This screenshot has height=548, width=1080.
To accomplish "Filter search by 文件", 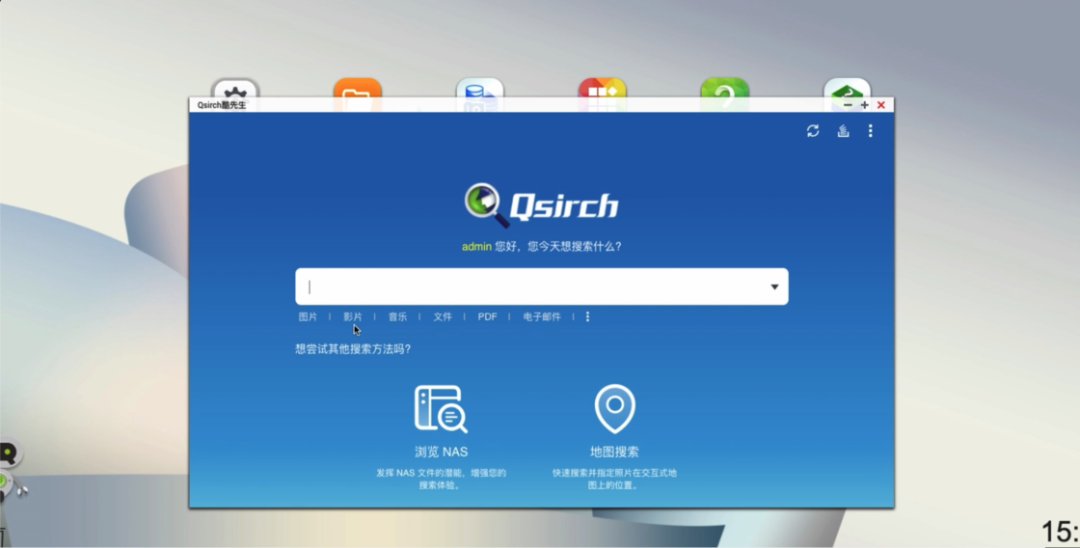I will 442,317.
